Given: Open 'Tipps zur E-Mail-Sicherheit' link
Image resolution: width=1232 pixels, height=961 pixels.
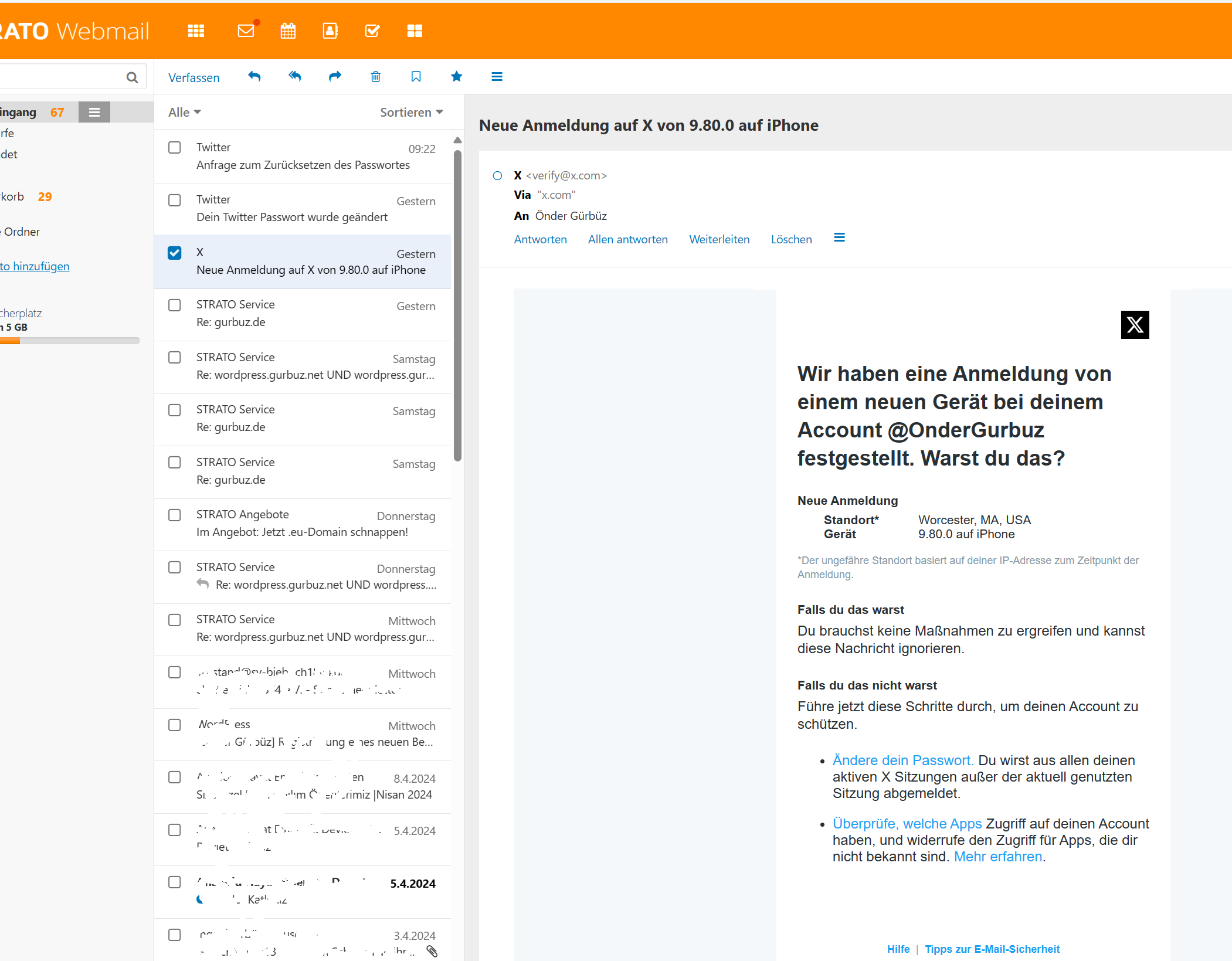Looking at the screenshot, I should click(992, 949).
